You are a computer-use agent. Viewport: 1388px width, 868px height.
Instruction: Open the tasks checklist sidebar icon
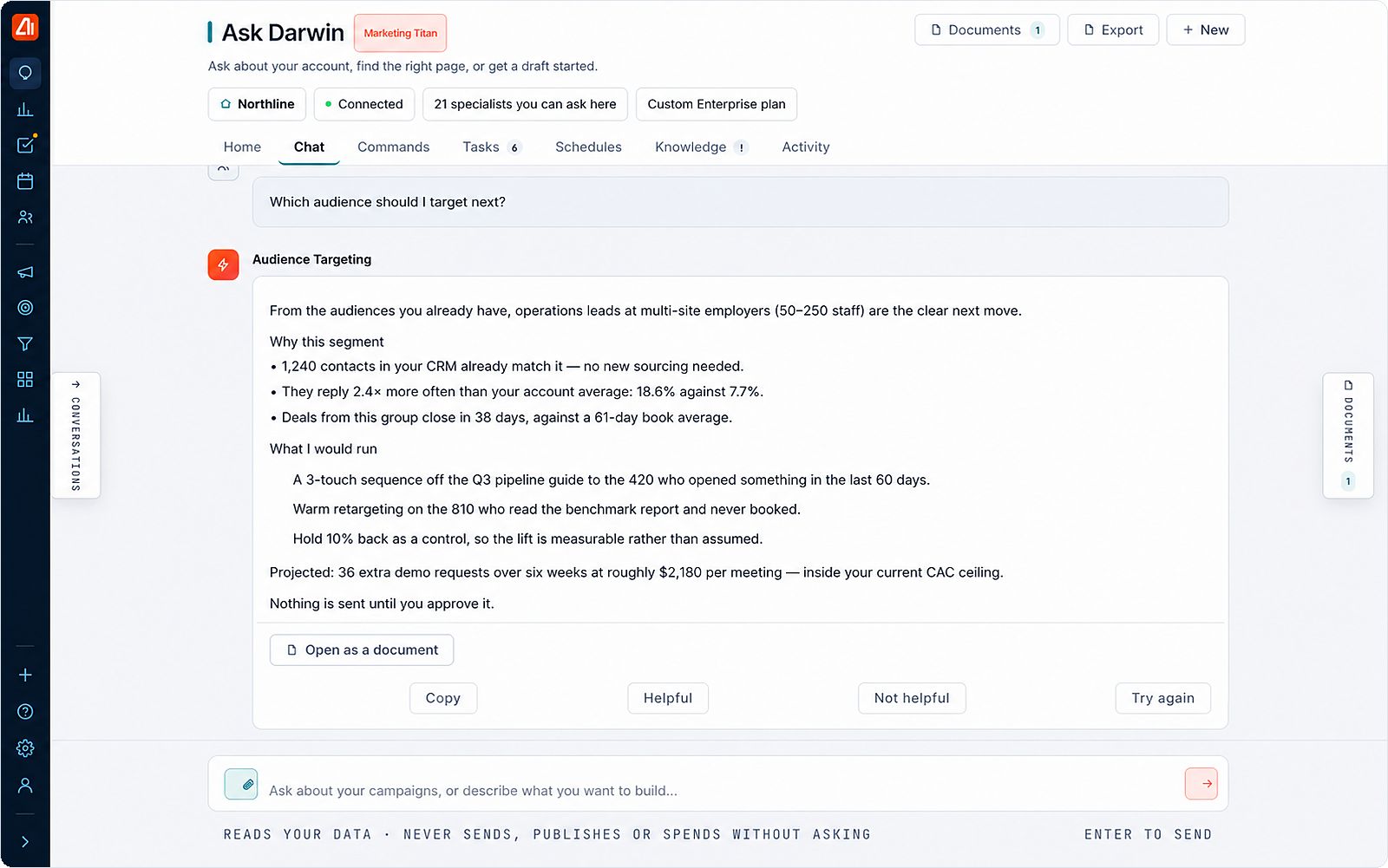click(x=25, y=145)
